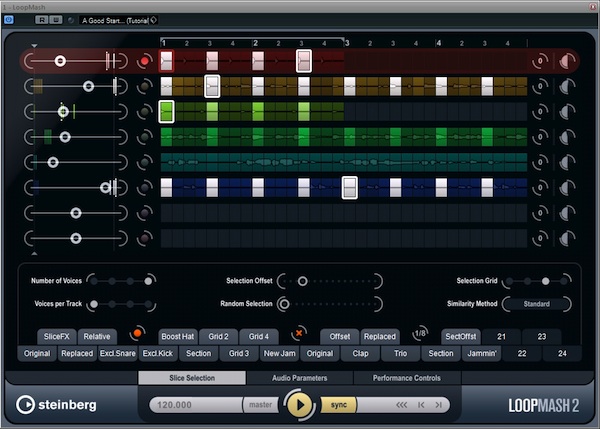Adjust red track volume knob
The height and width of the screenshot is (429, 600).
[567, 61]
